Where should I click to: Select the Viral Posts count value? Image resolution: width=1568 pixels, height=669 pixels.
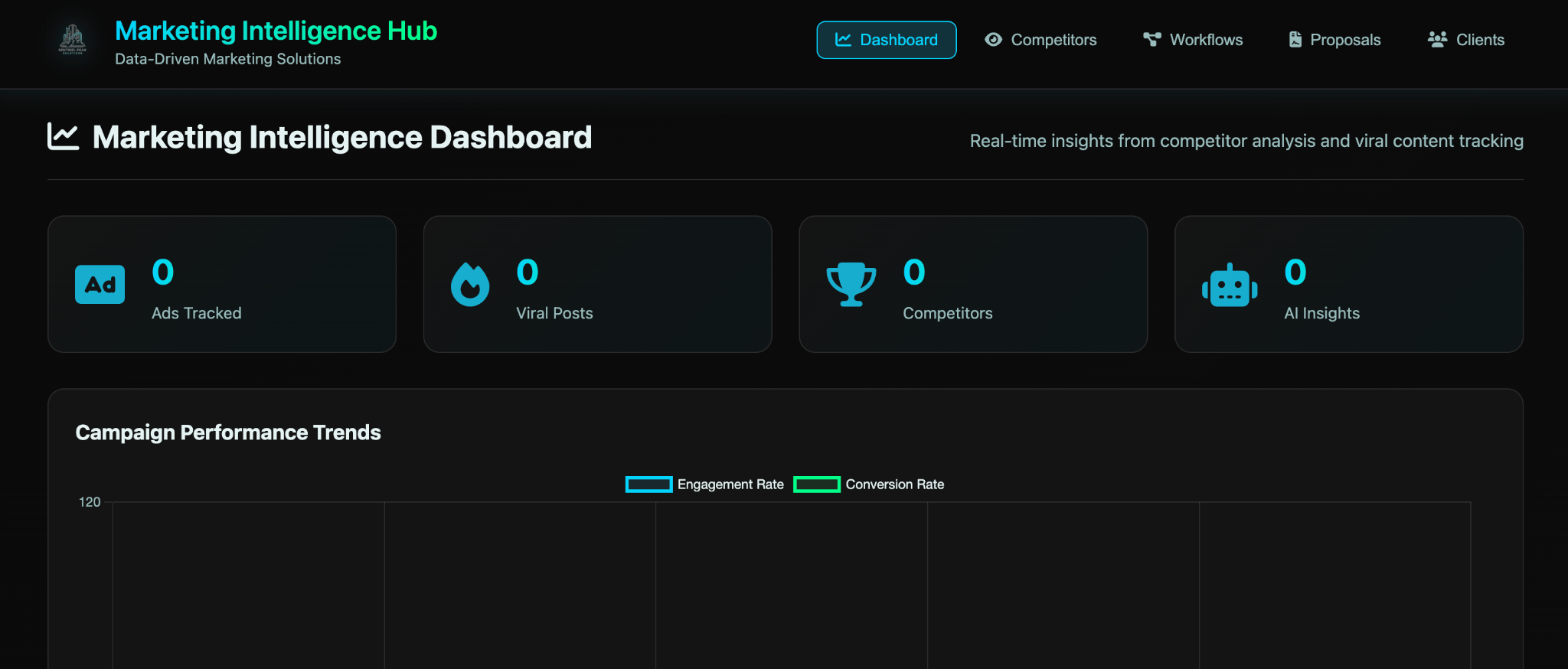[528, 272]
